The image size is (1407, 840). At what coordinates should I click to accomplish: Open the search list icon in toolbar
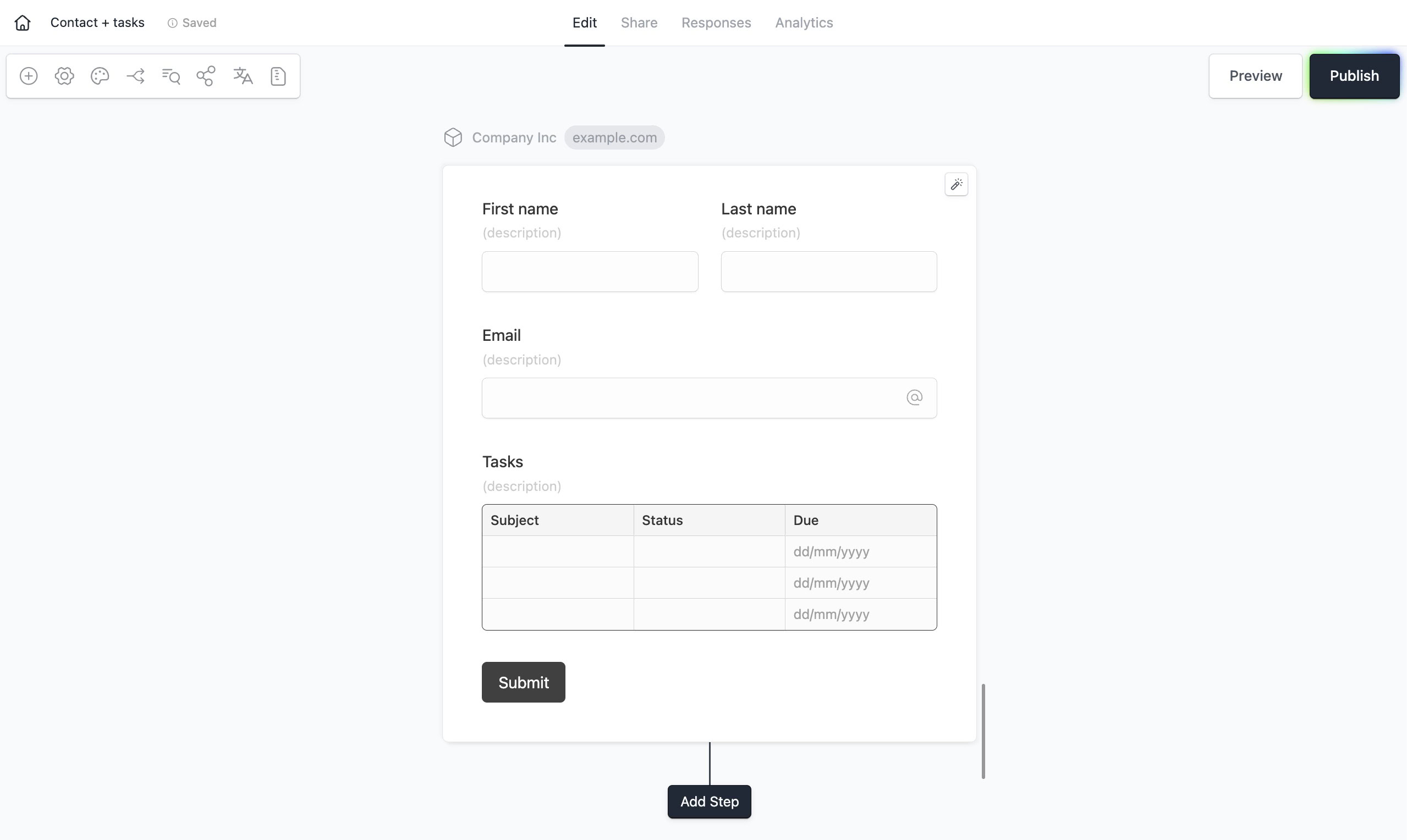pyautogui.click(x=171, y=76)
